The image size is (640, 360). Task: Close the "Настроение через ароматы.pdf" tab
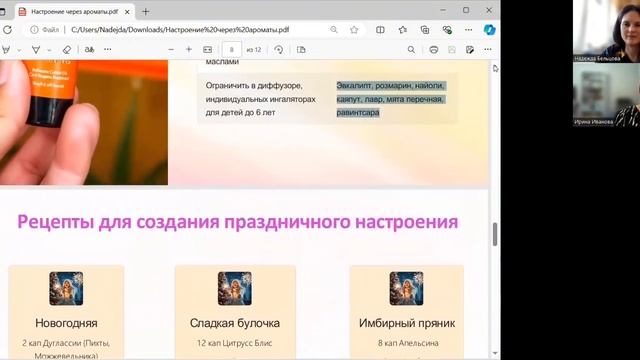(x=127, y=12)
